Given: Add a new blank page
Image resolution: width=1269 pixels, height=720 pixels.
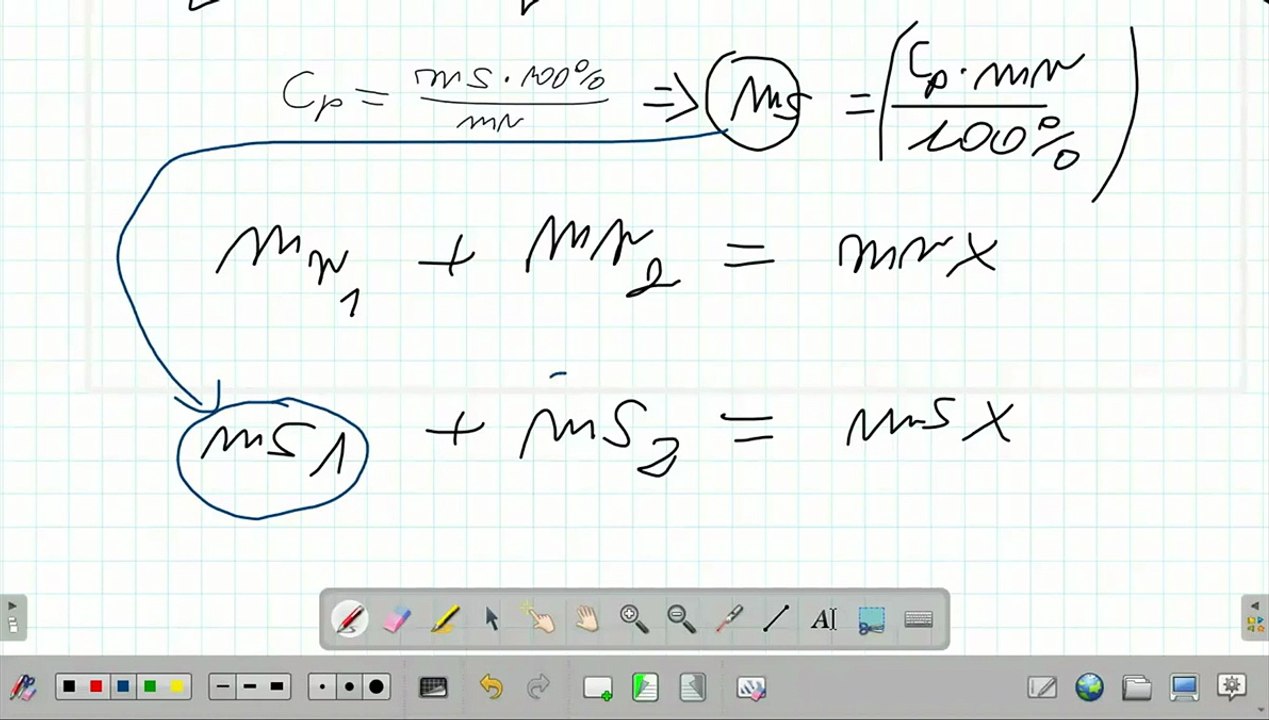Looking at the screenshot, I should click(598, 688).
